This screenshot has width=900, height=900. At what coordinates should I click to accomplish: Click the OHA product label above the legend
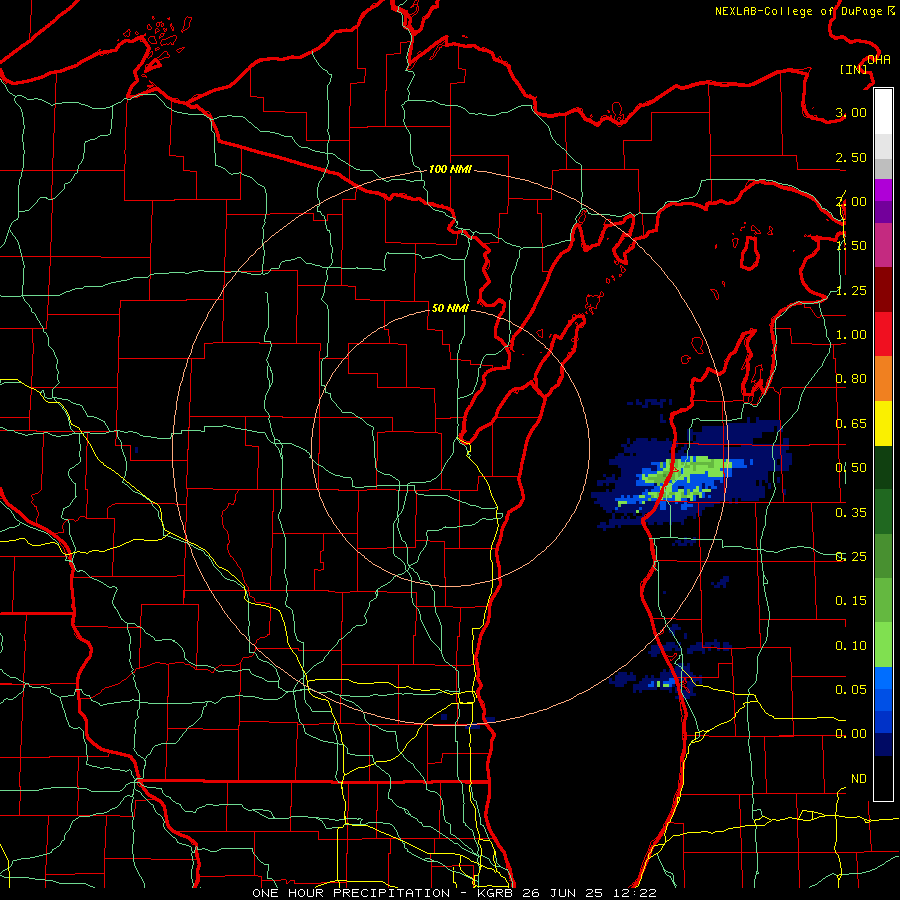click(x=879, y=59)
